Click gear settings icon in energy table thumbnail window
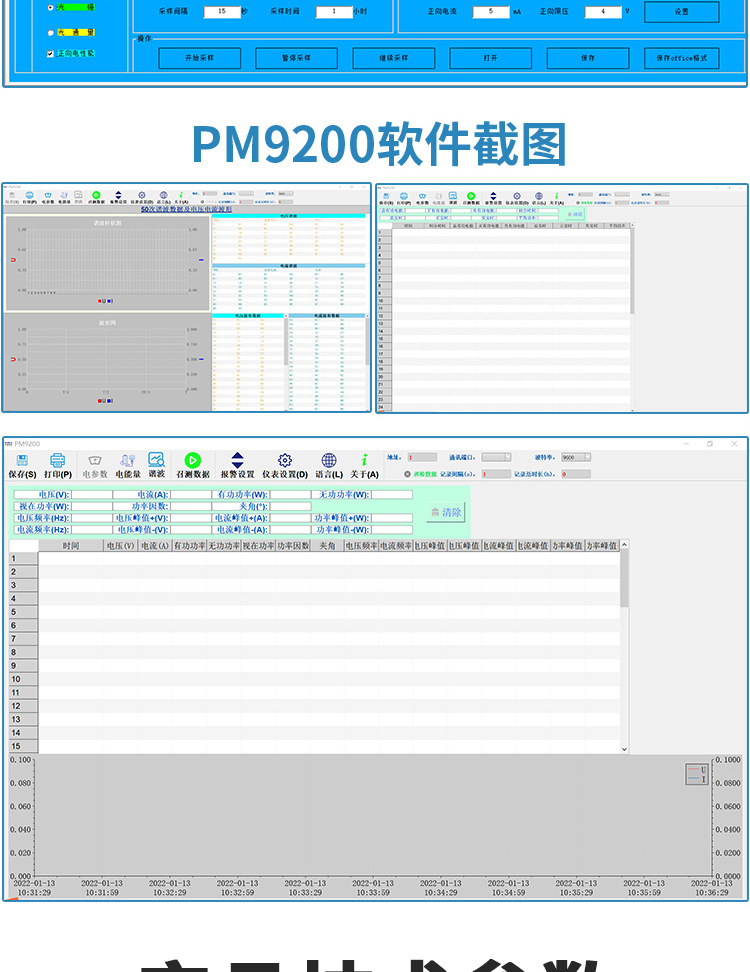 coord(517,197)
